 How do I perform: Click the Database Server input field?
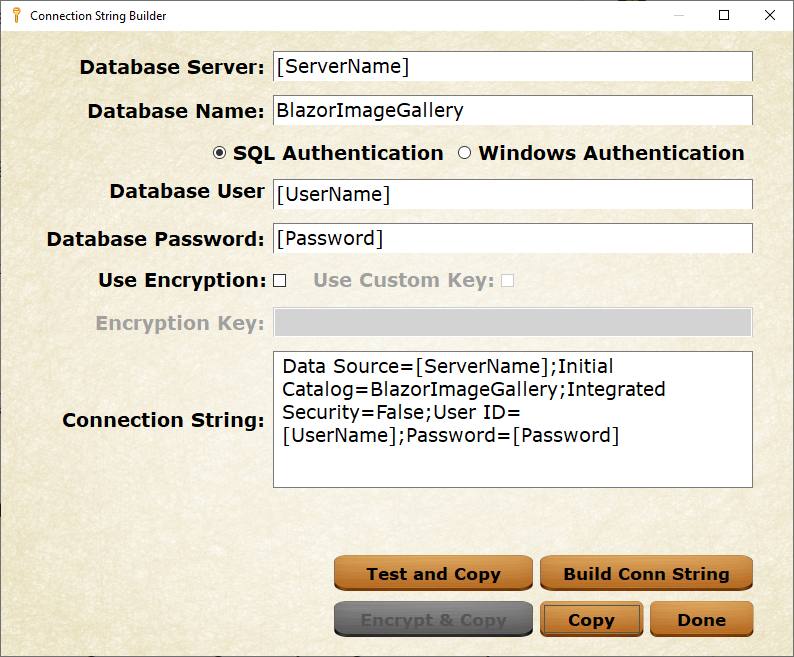click(512, 67)
